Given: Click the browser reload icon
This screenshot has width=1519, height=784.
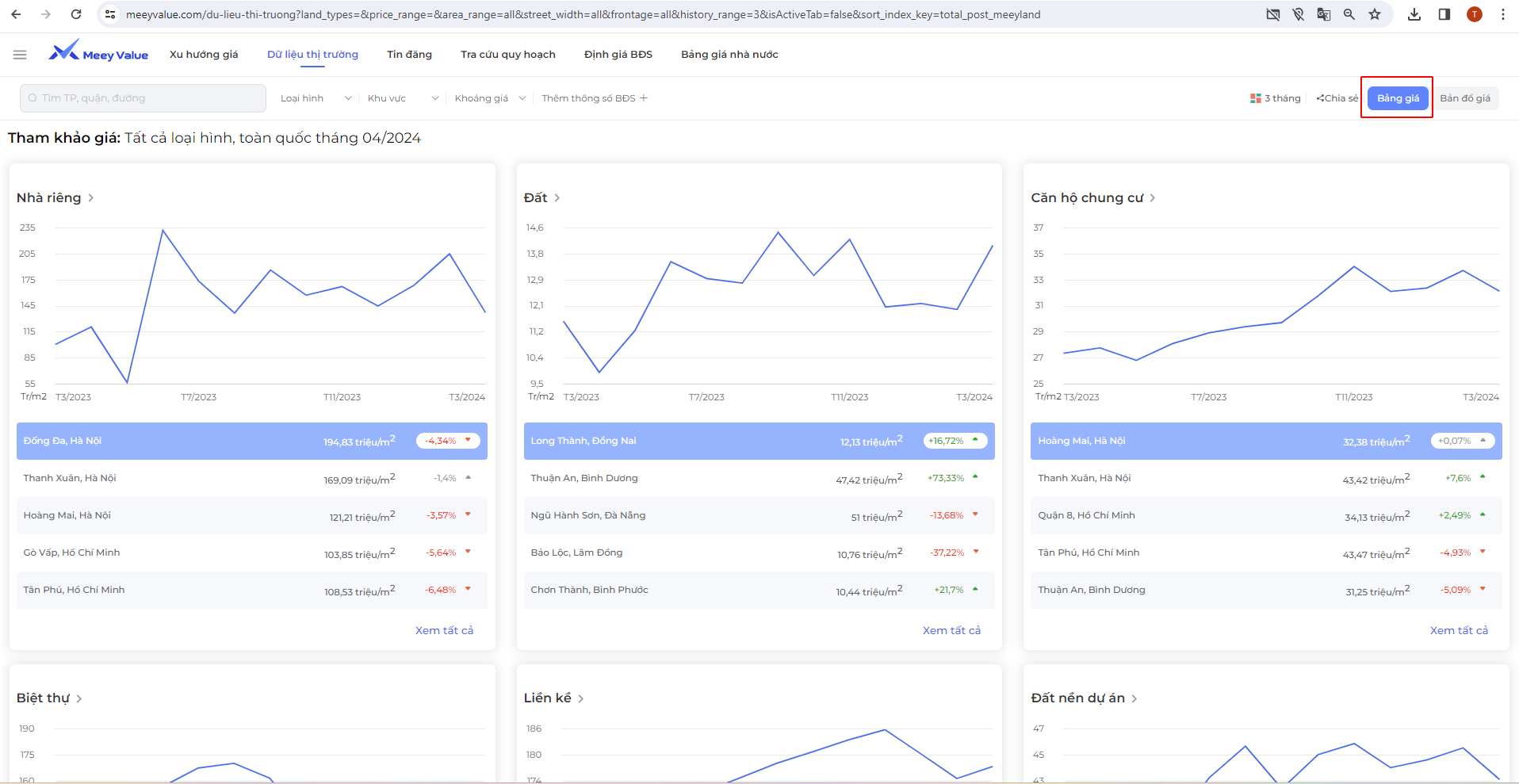Looking at the screenshot, I should pos(76,14).
